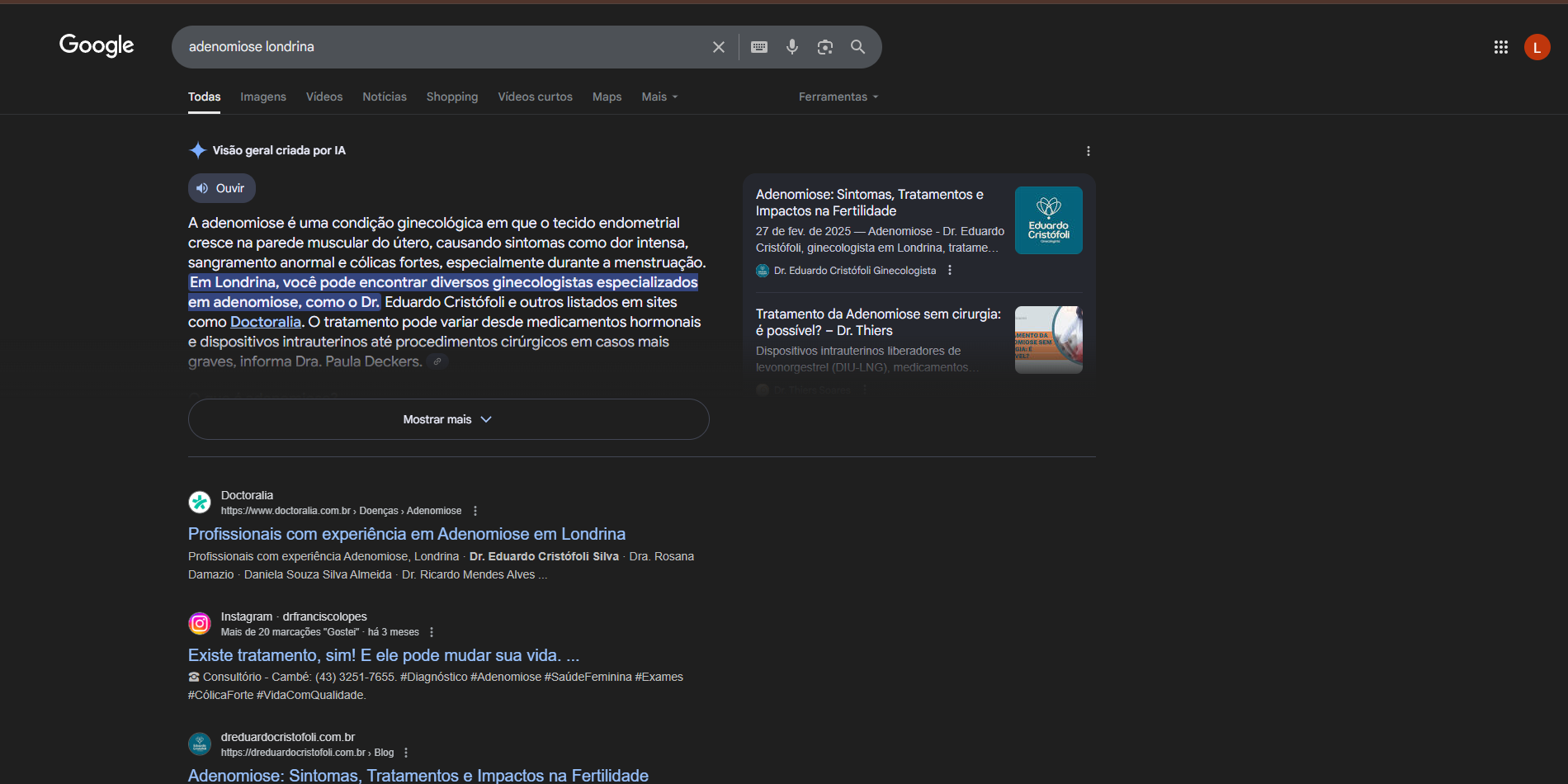
Task: Switch to the Imagens tab
Action: tap(263, 97)
